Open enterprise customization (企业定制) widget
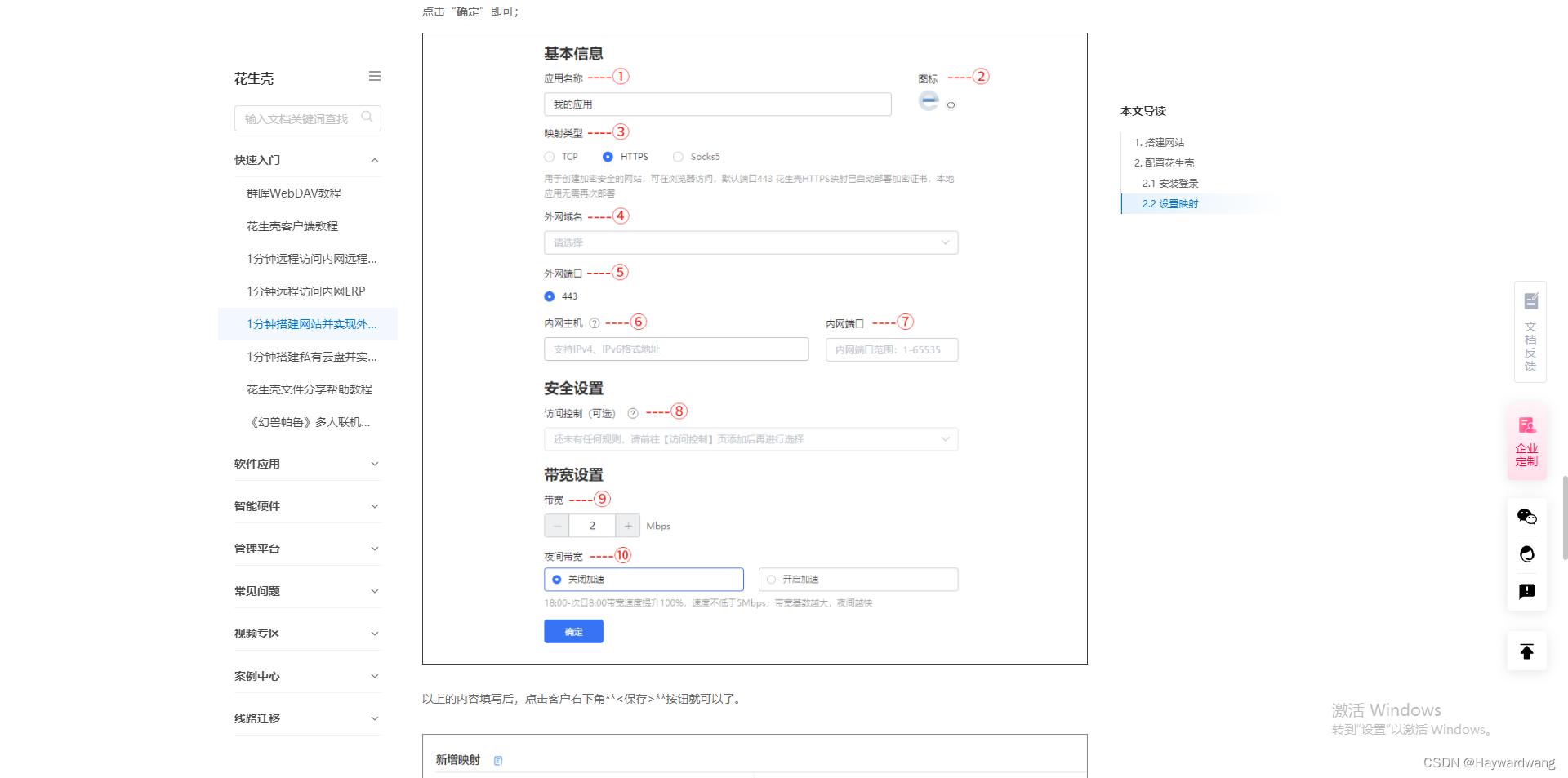1568x778 pixels. click(1526, 441)
